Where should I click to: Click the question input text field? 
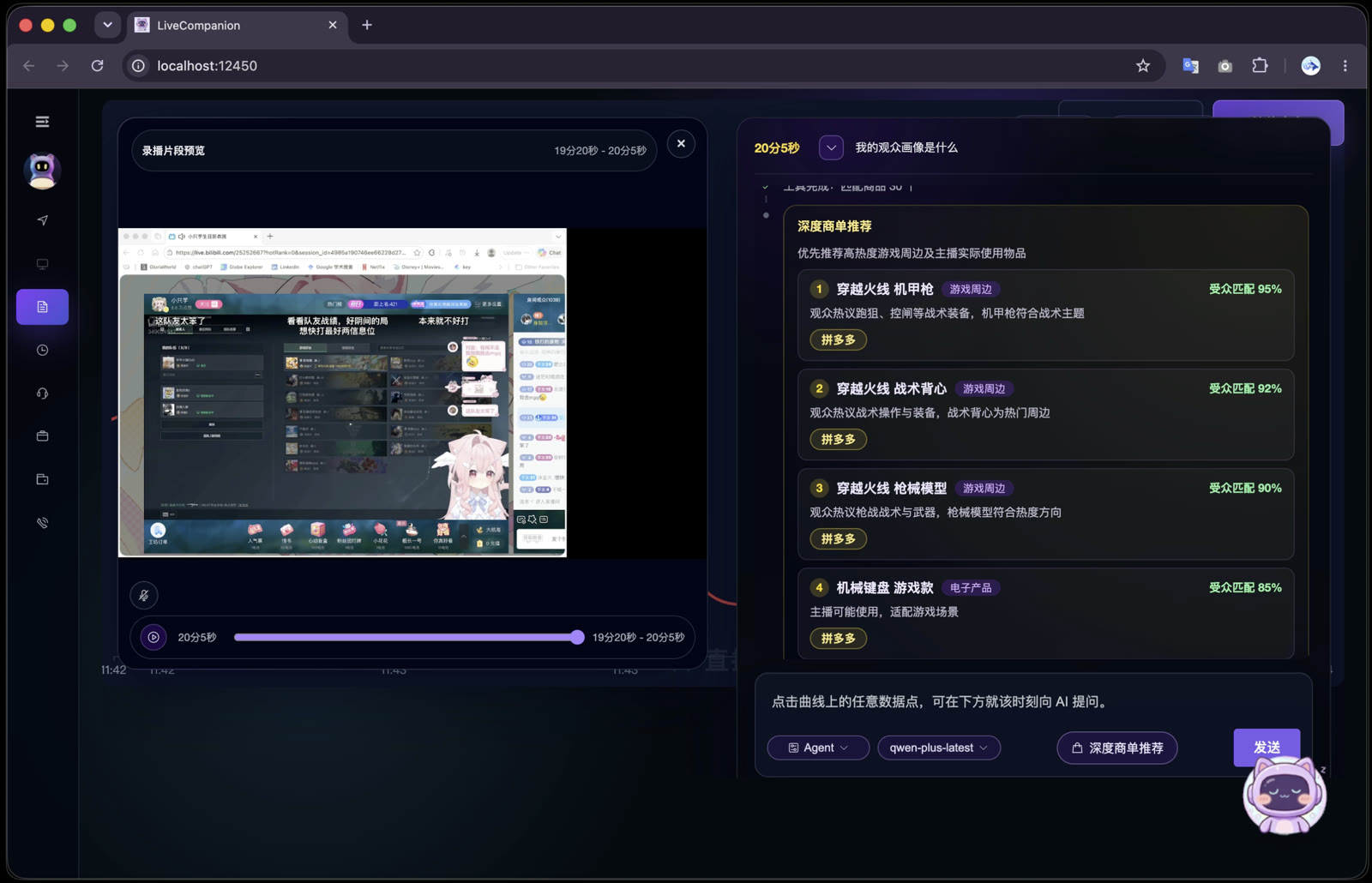coord(1032,701)
